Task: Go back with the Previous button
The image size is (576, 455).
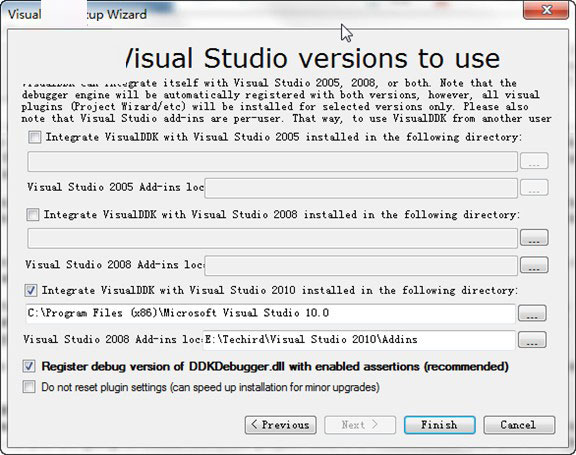Action: 281,425
